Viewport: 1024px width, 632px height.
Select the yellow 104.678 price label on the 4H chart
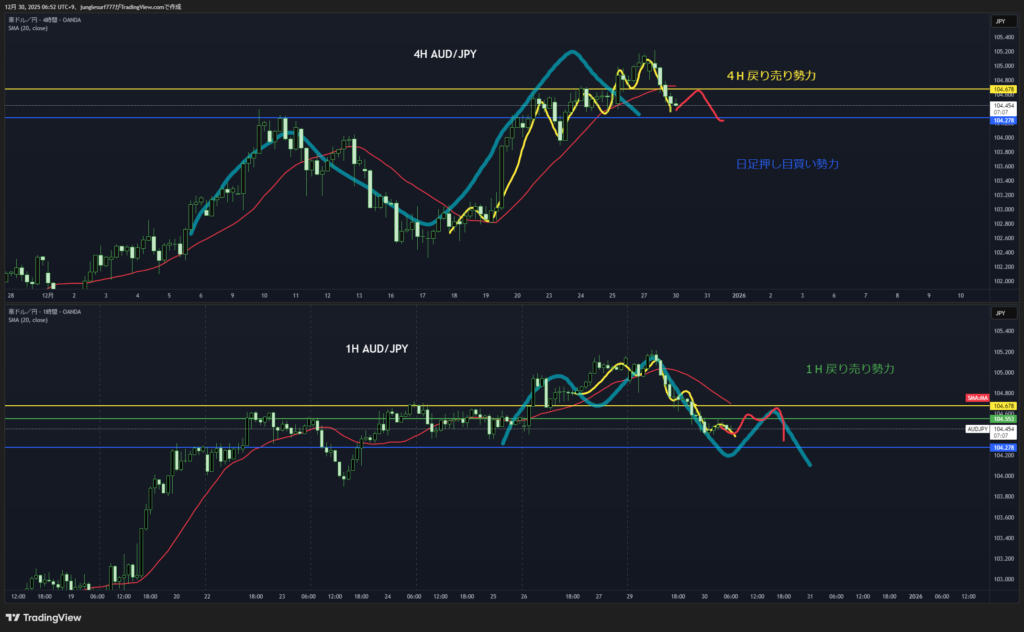(1002, 89)
